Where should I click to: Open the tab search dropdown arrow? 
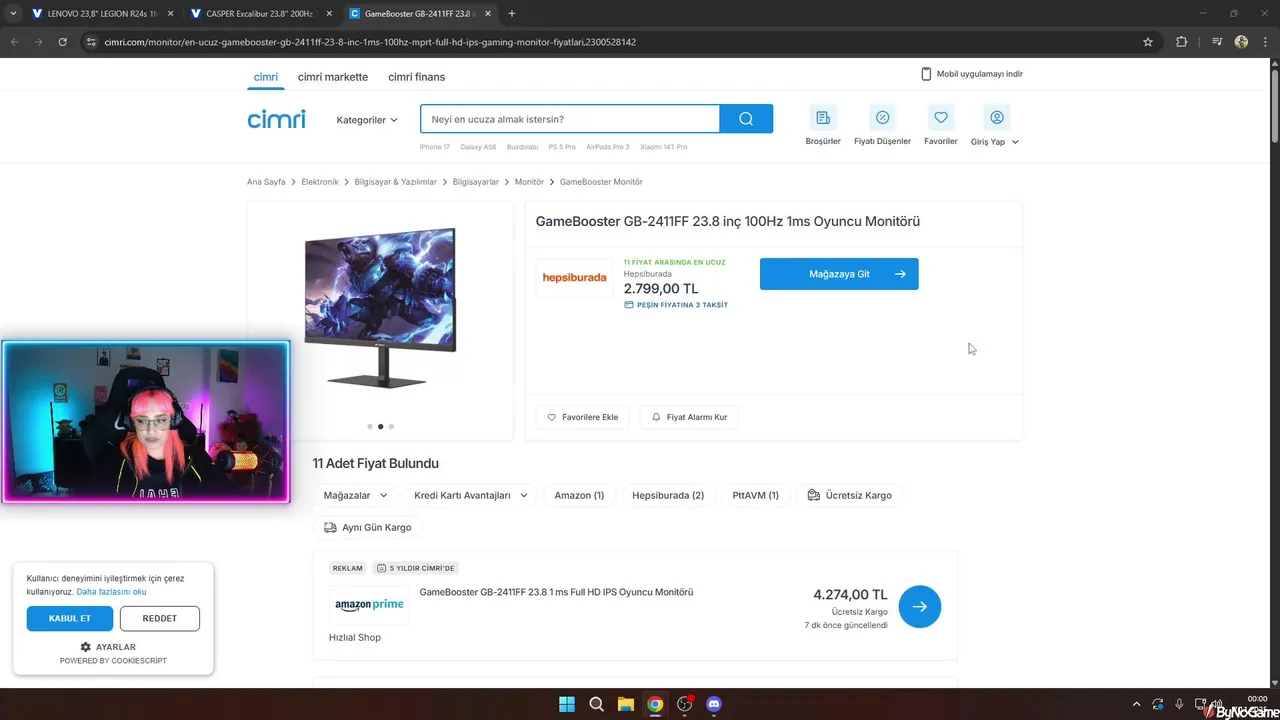click(13, 14)
